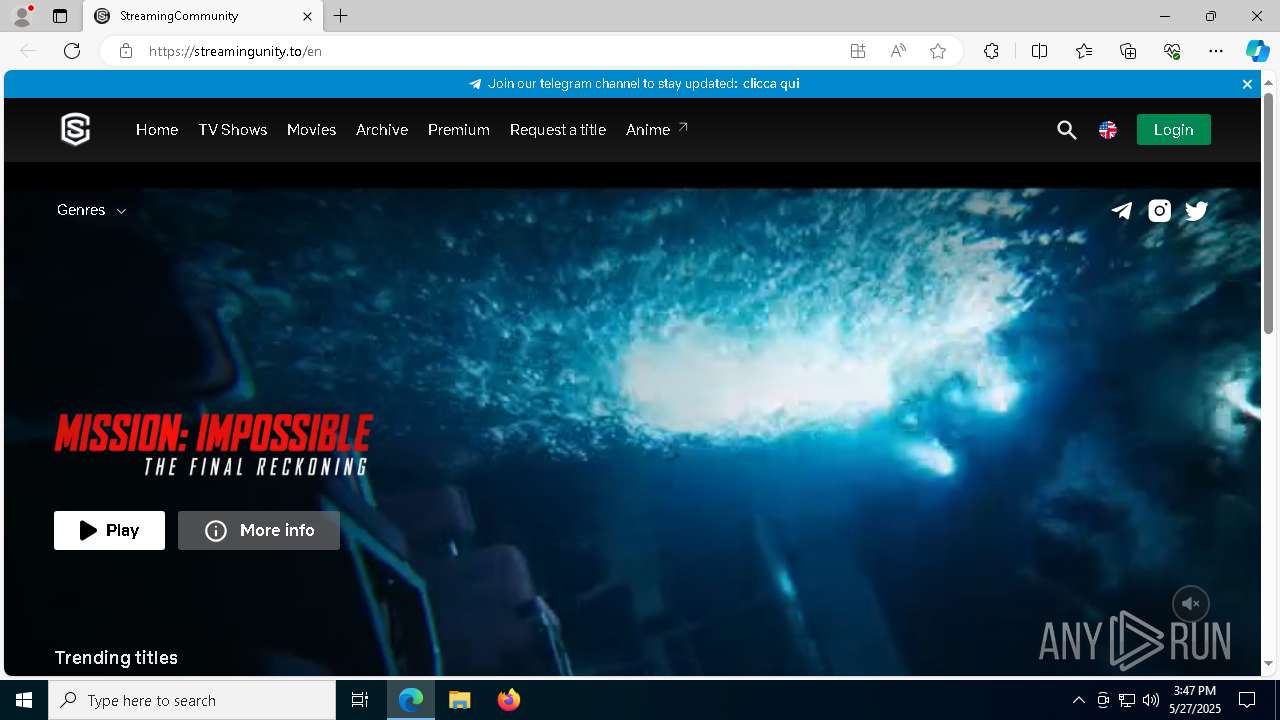This screenshot has height=720, width=1280.
Task: Unmute the trailer with the speaker icon
Action: click(1191, 604)
